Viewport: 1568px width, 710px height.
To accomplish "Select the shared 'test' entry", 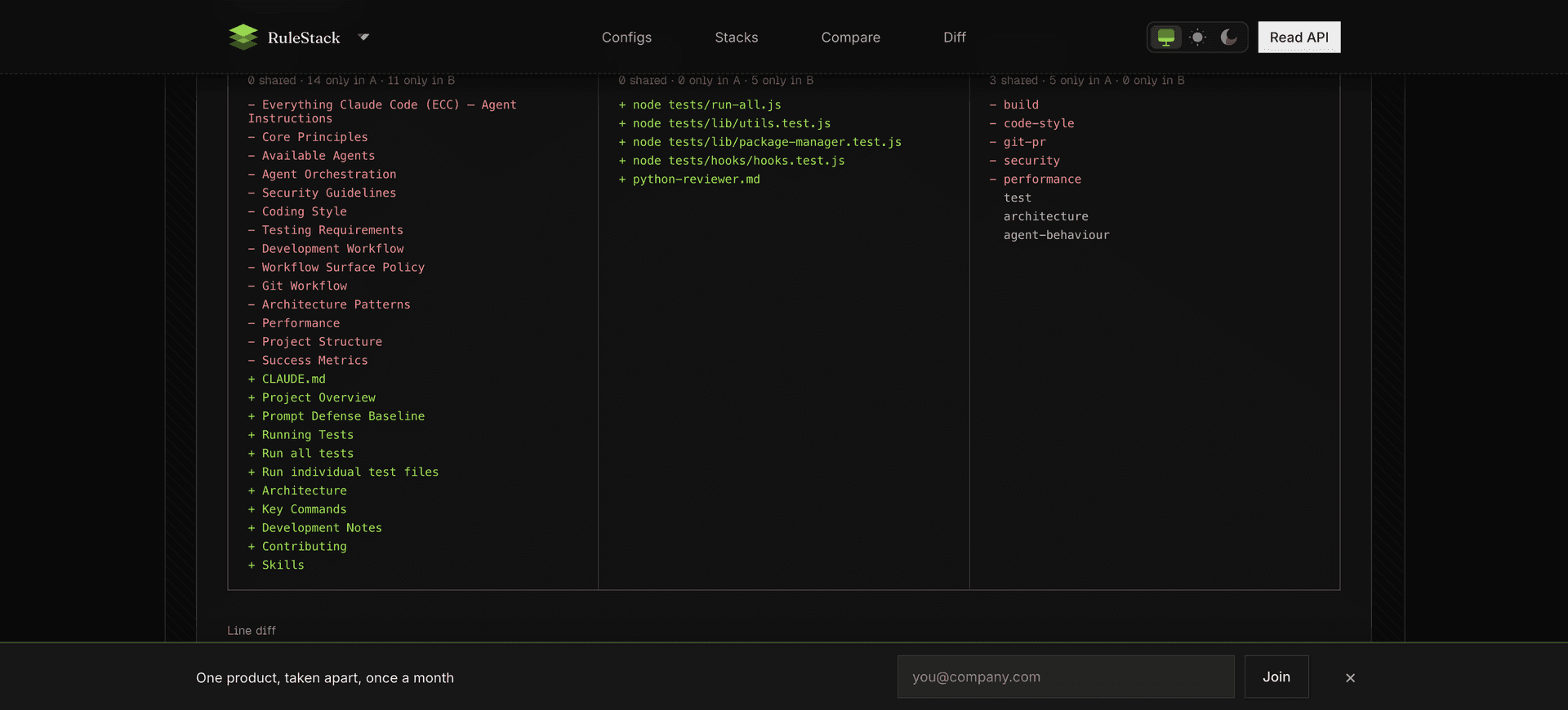I will 1018,198.
